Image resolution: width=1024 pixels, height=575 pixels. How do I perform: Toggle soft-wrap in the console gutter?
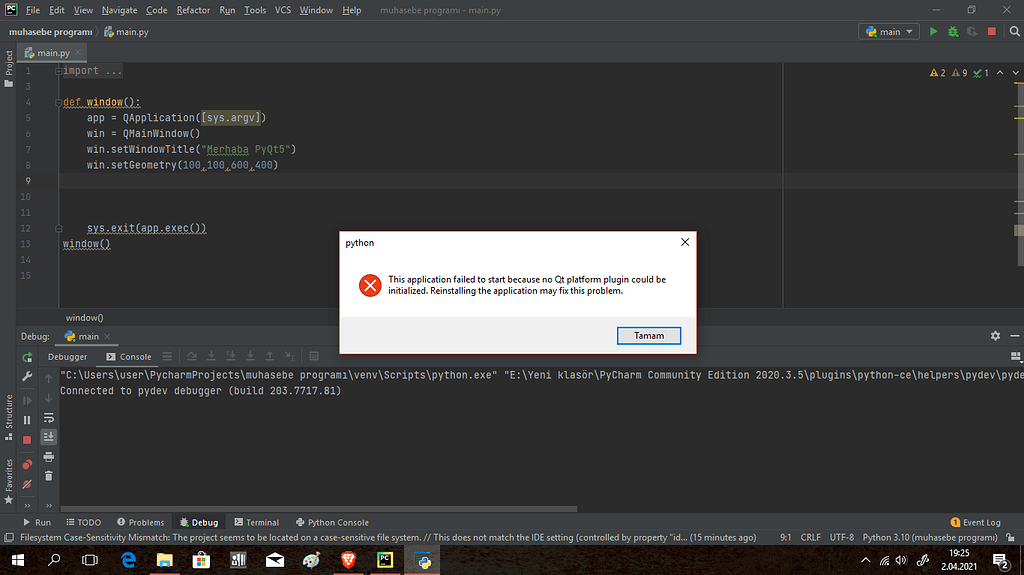tap(49, 417)
